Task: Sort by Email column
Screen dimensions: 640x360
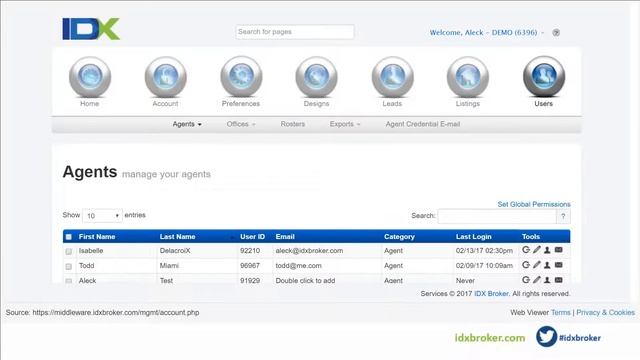Action: pos(285,237)
